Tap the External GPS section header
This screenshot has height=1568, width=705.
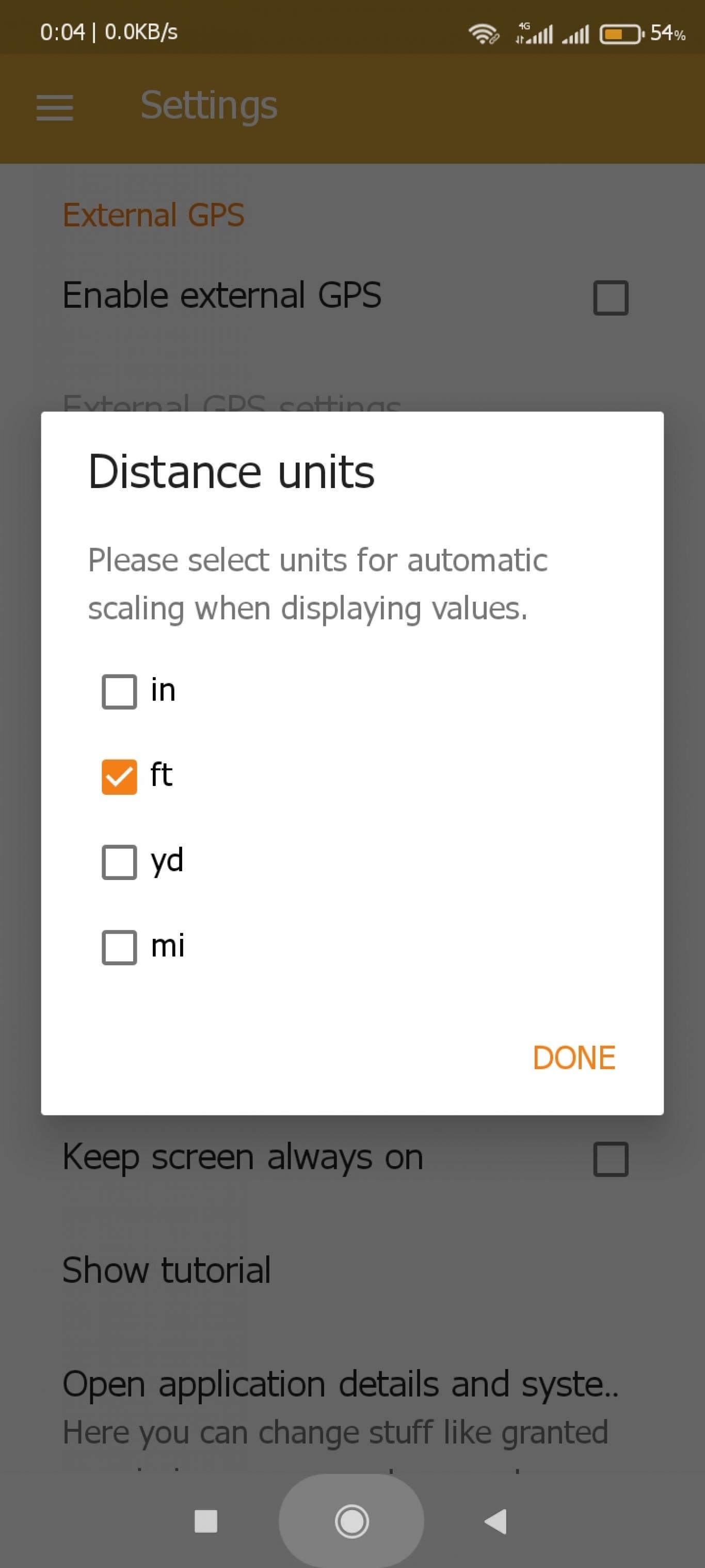point(153,215)
